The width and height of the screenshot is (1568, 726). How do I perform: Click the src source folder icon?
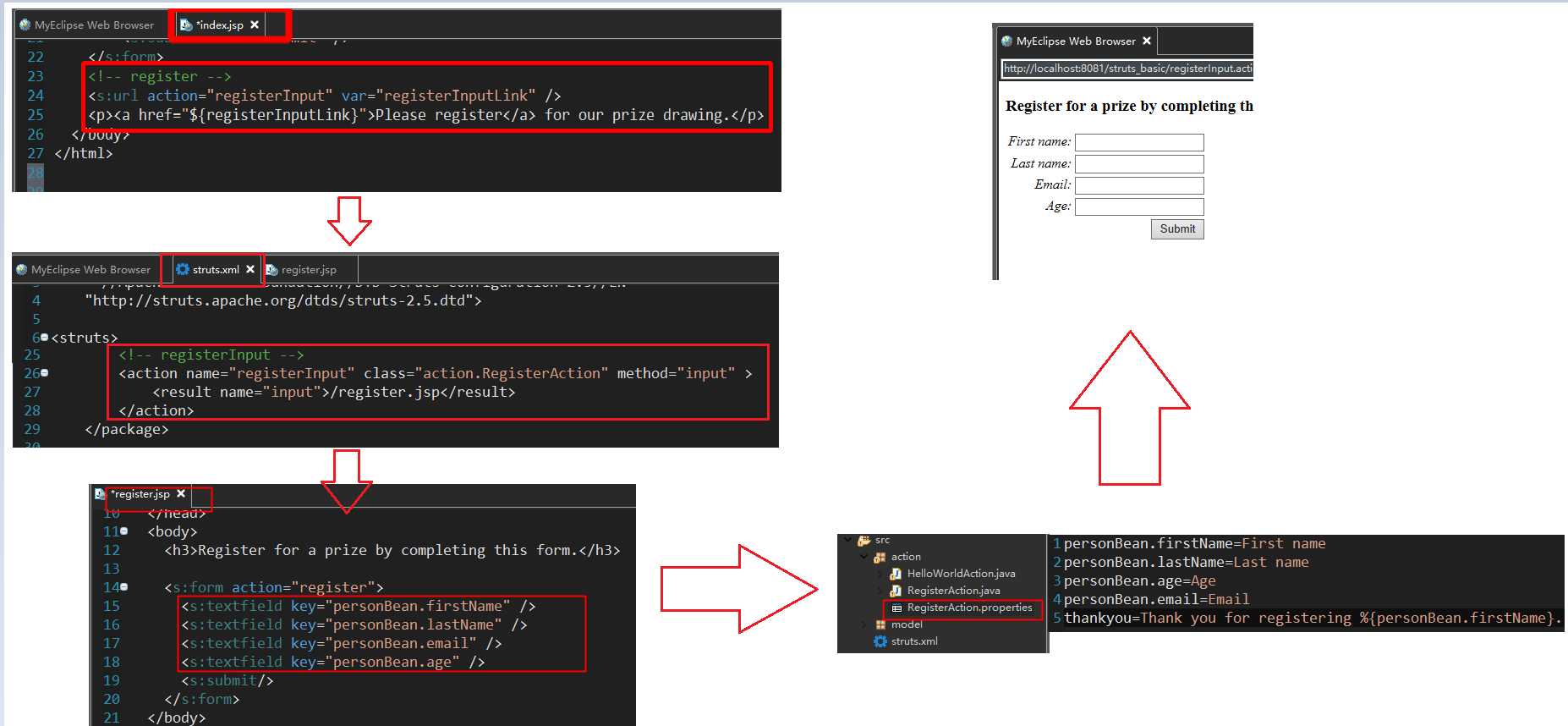pyautogui.click(x=863, y=540)
